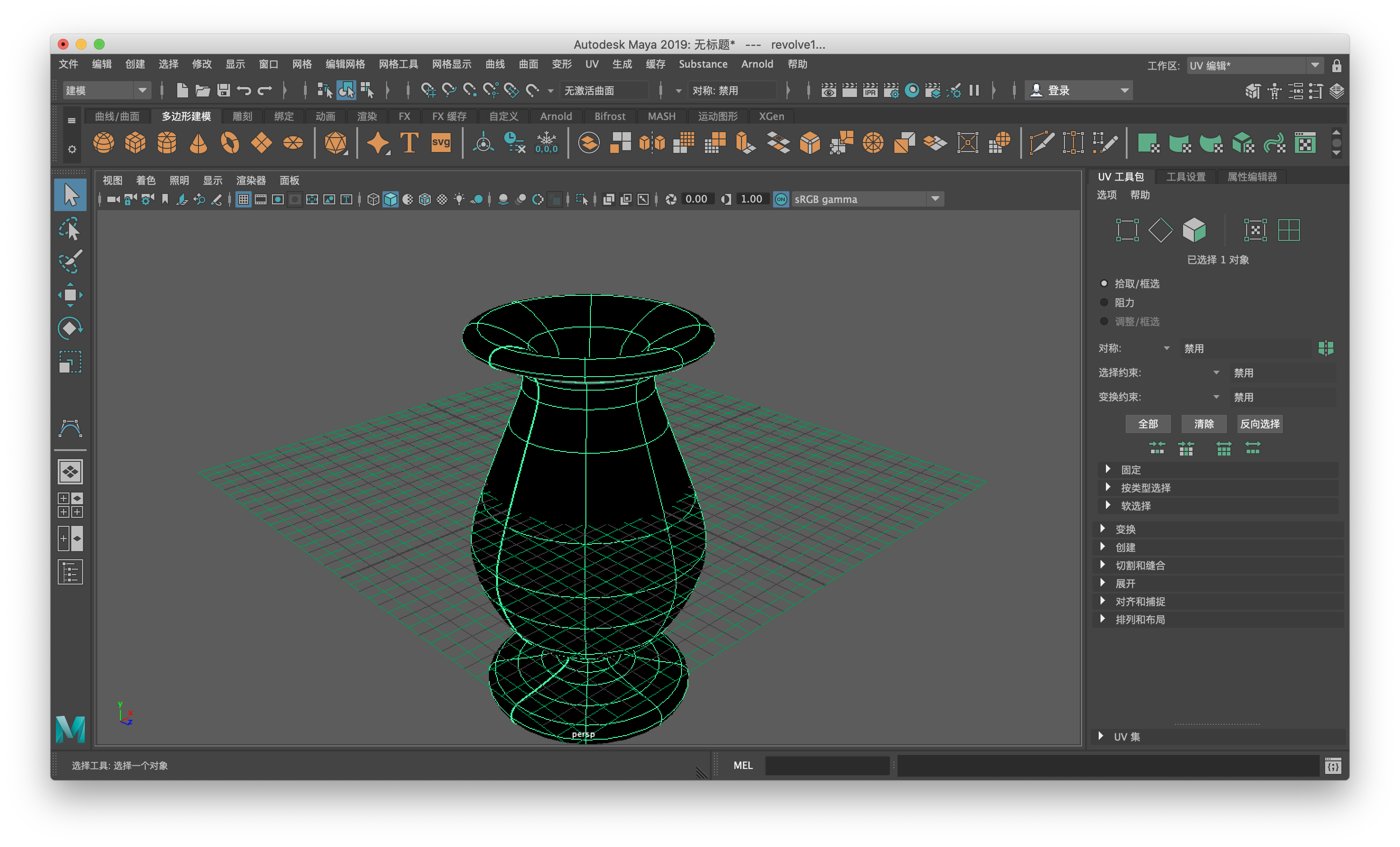Choose the Scale tool in toolbox
Viewport: 1400px width, 847px height.
tap(70, 361)
